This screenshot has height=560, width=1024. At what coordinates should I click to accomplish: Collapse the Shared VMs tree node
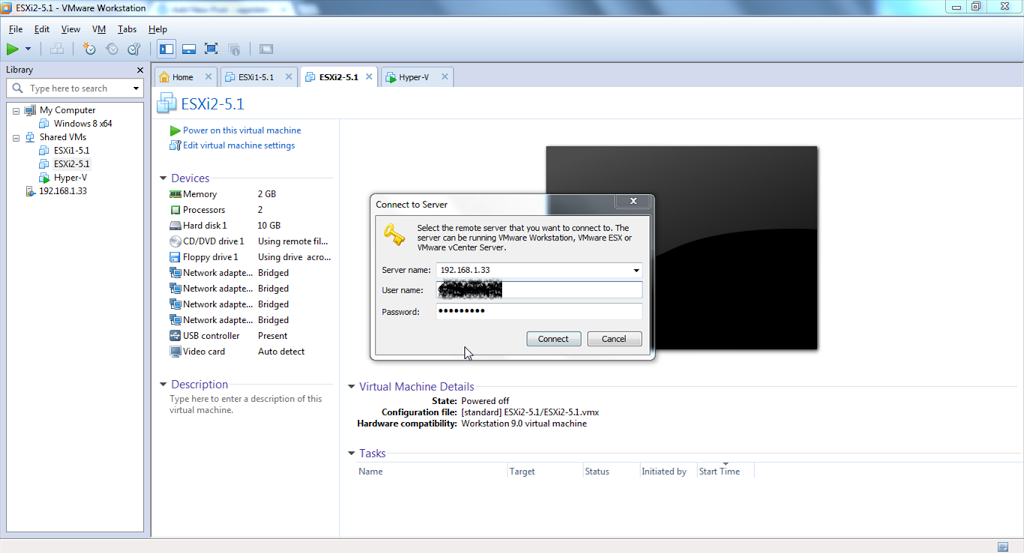(16, 138)
